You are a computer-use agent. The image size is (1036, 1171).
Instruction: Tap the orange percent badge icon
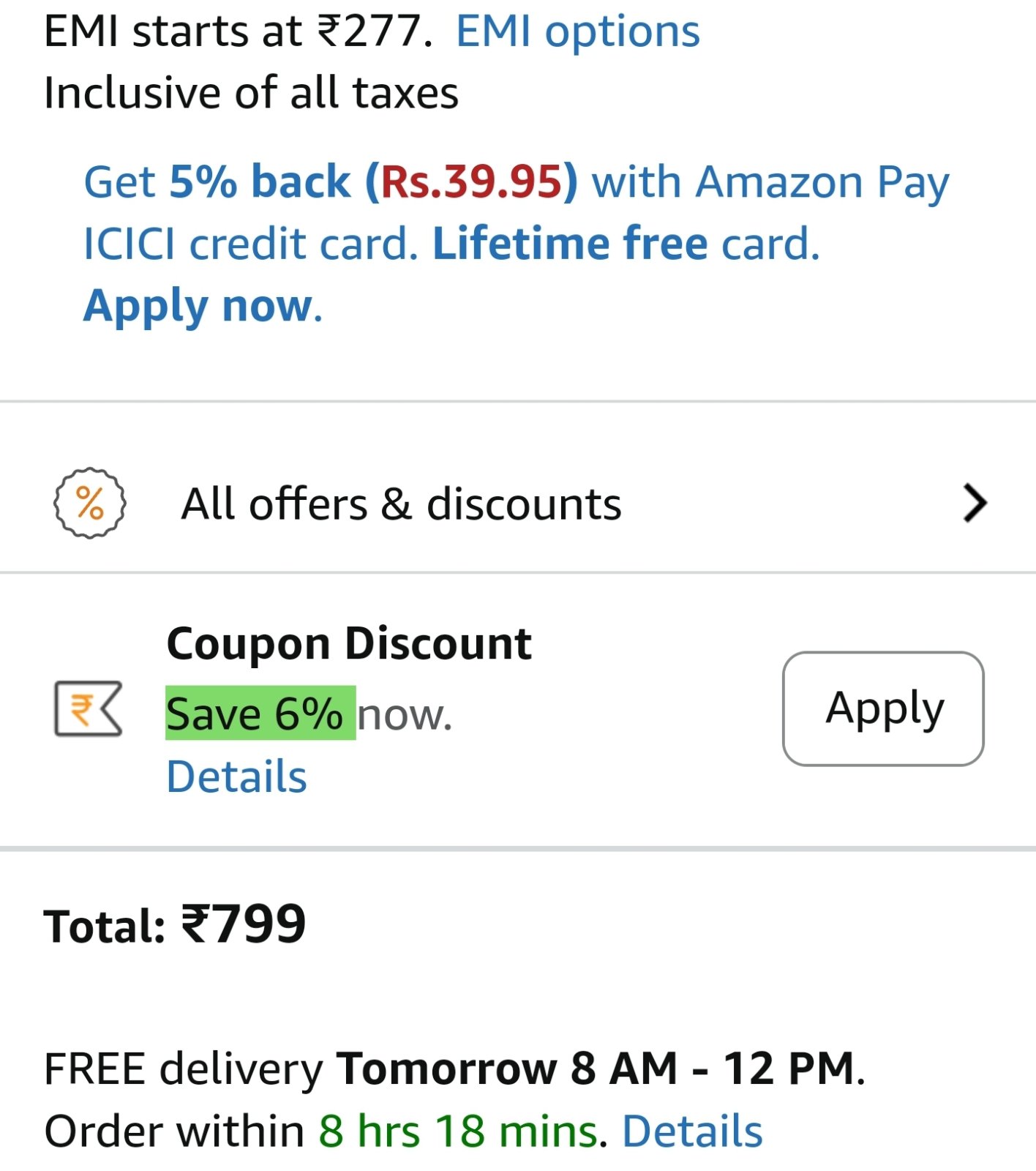tap(90, 504)
